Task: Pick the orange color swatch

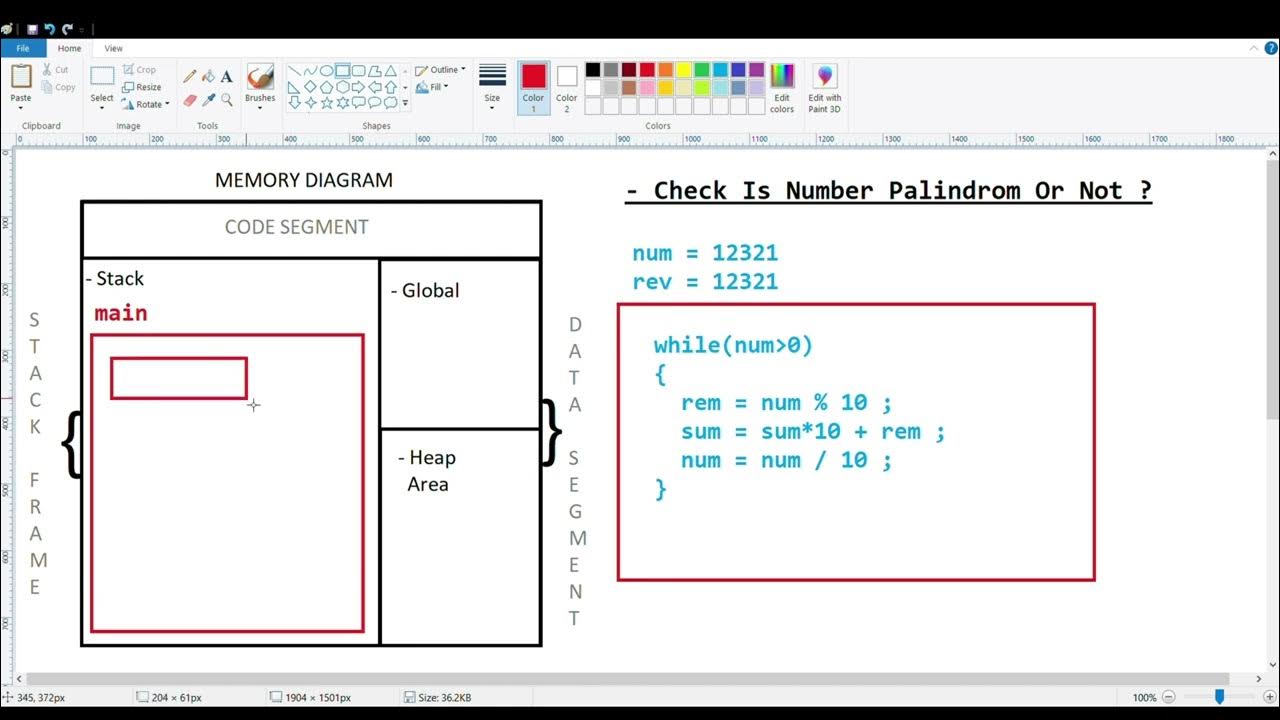Action: tap(665, 70)
